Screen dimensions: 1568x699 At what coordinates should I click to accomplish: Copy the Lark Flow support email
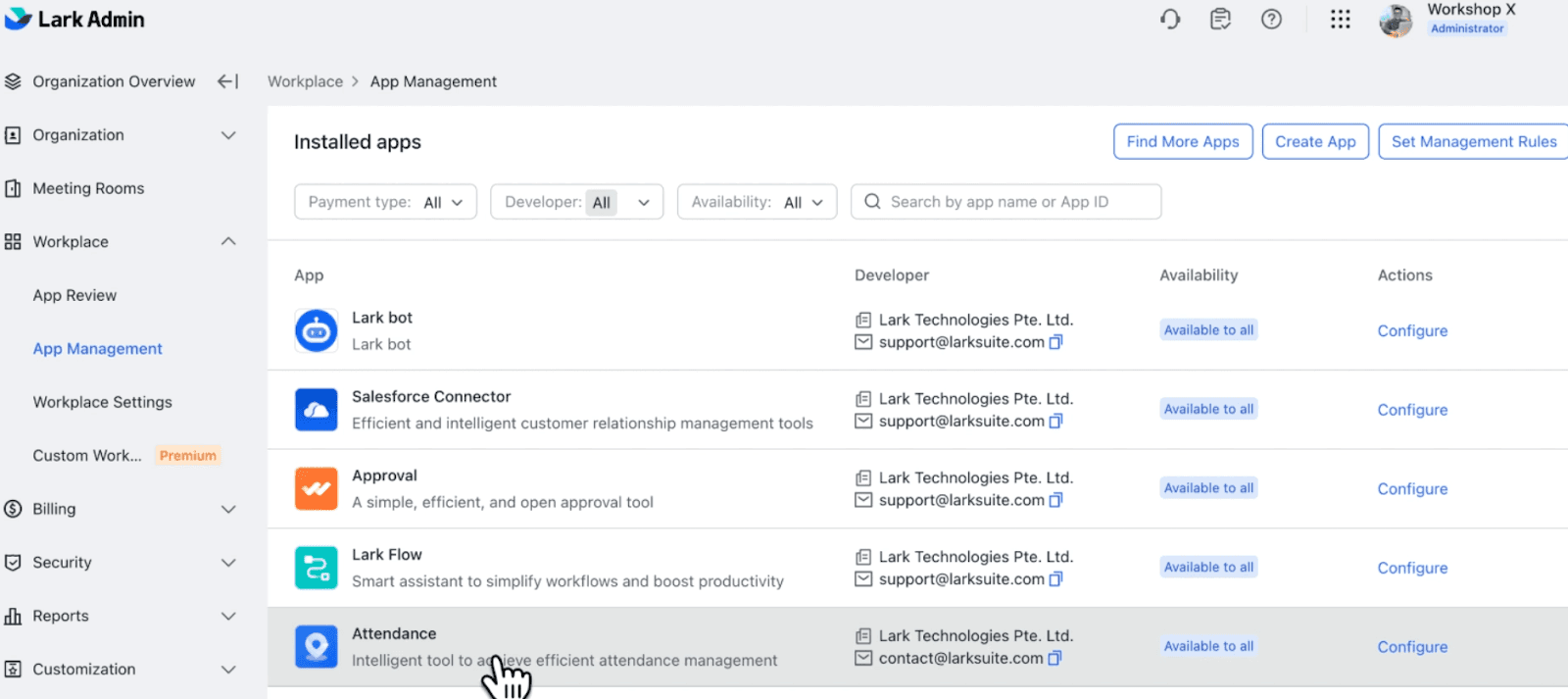point(1055,579)
